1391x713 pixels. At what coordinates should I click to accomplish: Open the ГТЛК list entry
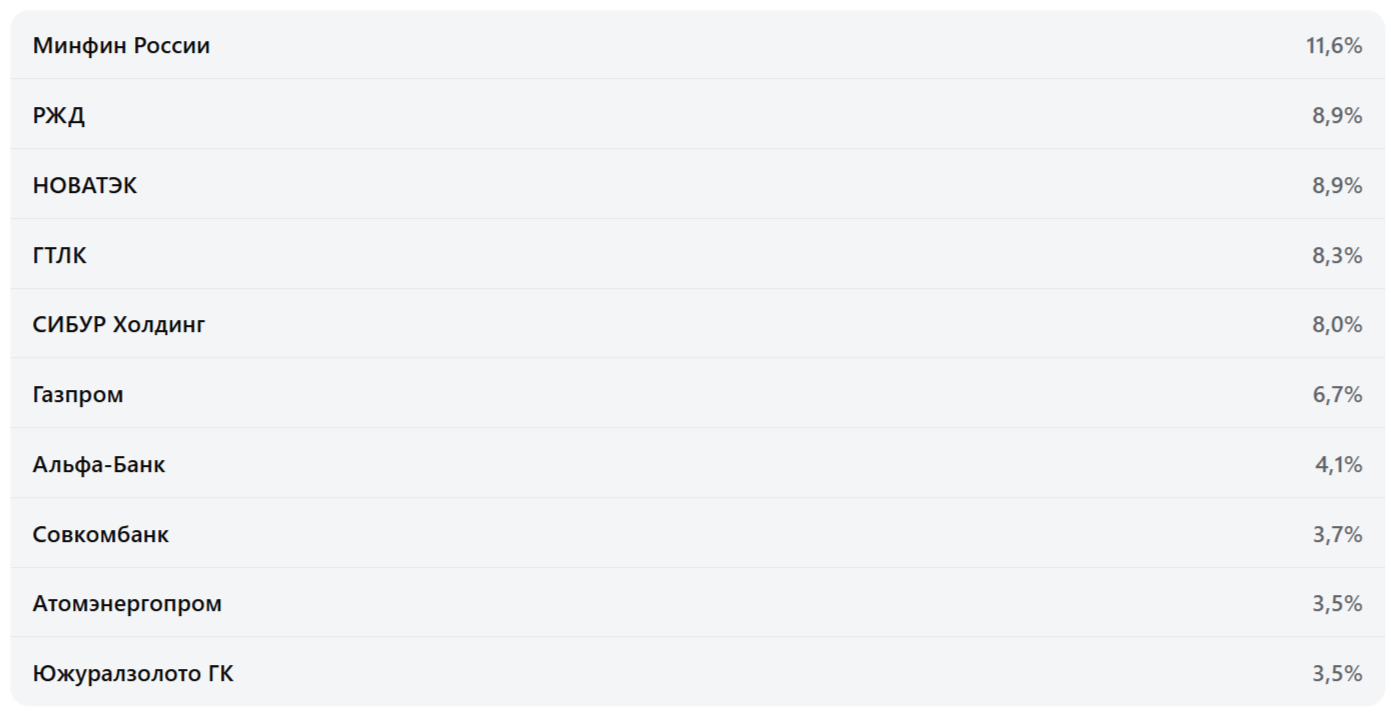pos(60,255)
